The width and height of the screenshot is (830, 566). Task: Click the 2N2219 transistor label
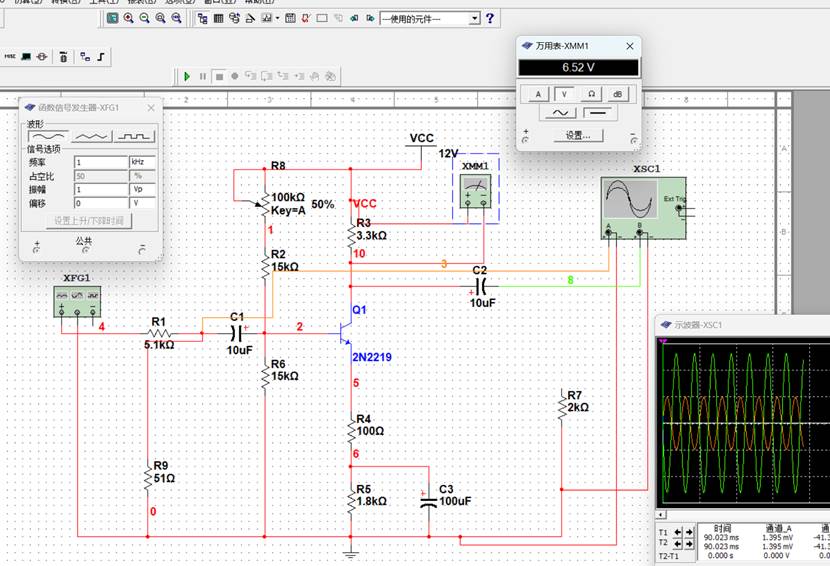tap(372, 357)
